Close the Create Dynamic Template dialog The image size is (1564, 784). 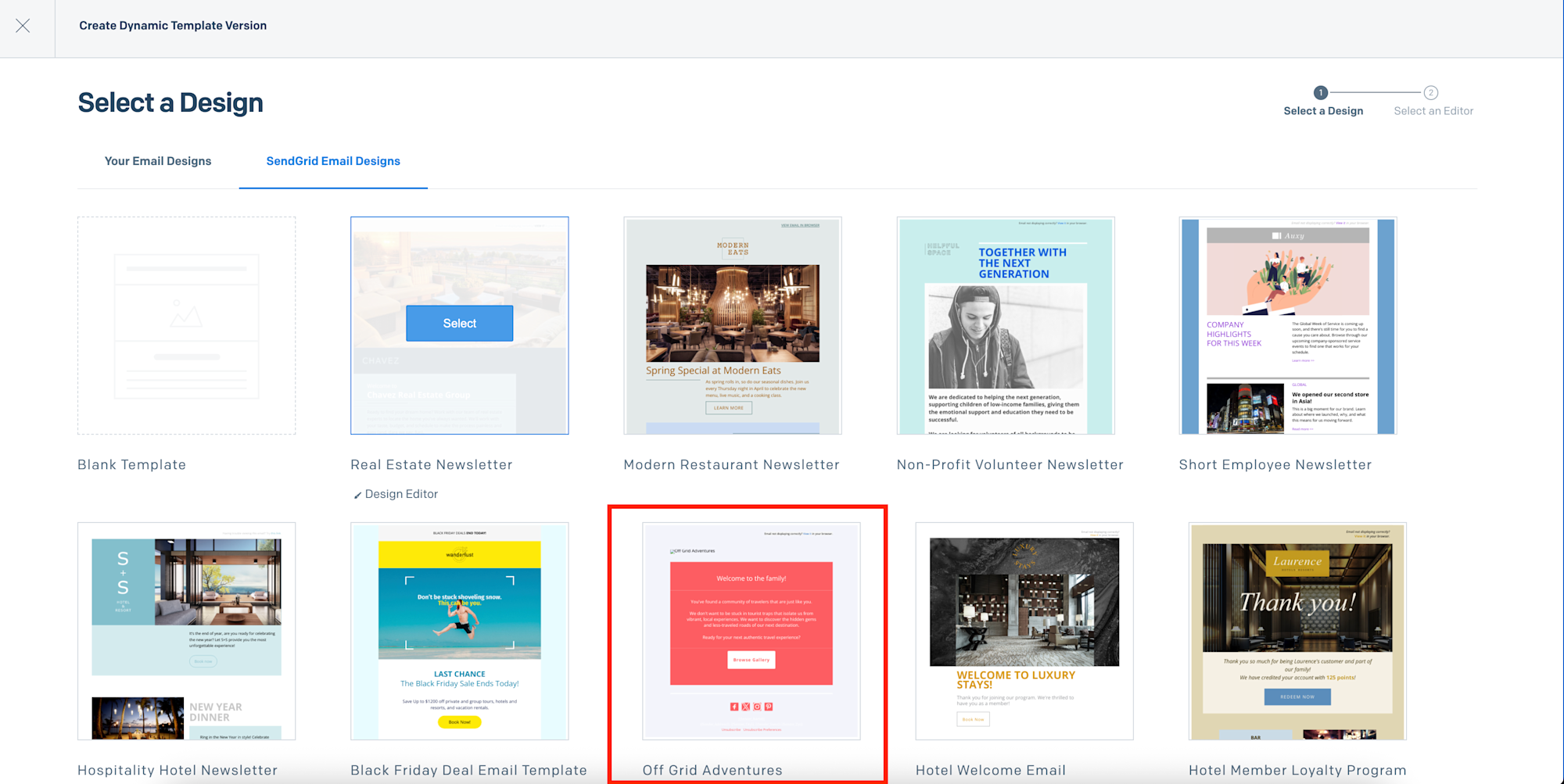click(x=23, y=26)
